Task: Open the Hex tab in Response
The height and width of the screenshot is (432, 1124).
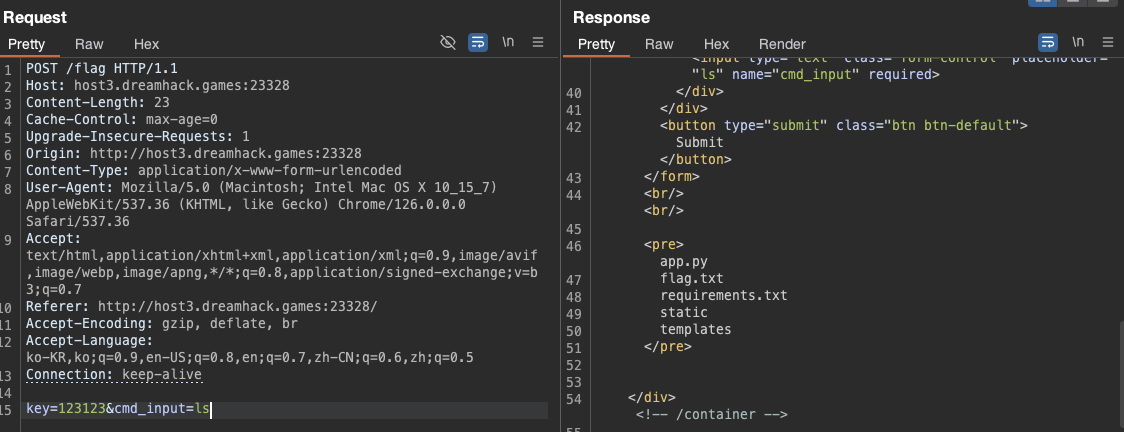Action: click(x=716, y=44)
